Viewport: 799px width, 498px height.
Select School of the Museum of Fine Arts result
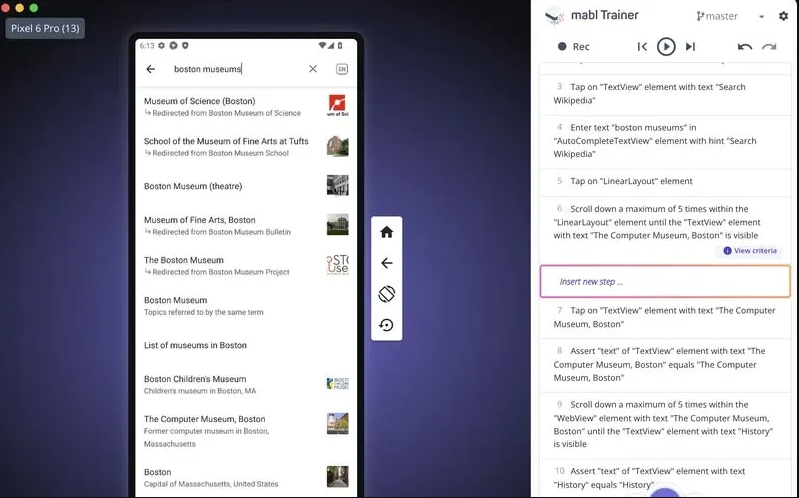tap(246, 147)
